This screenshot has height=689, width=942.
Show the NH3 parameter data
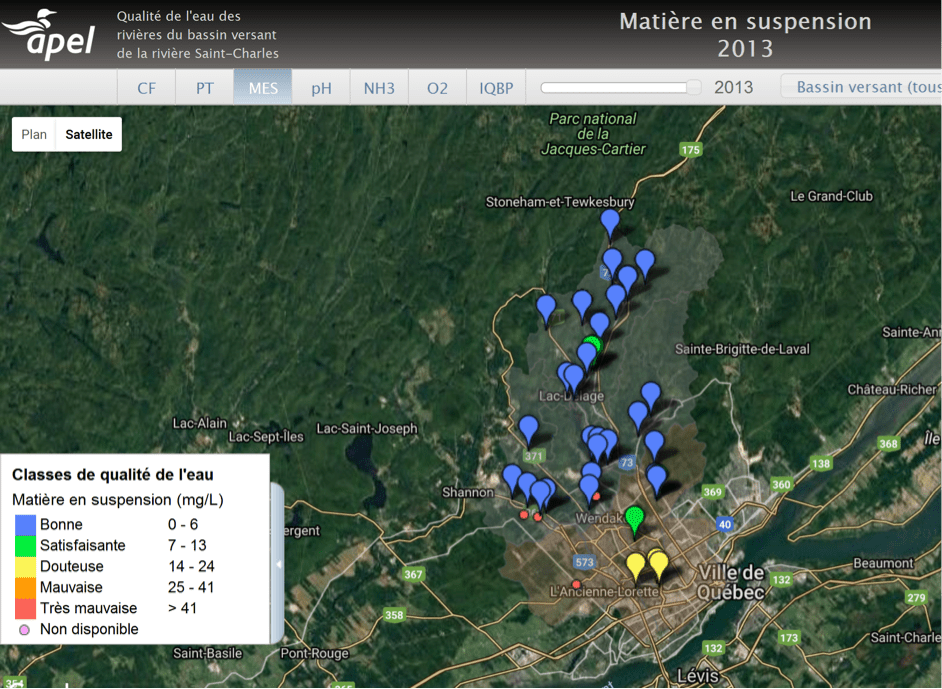click(x=379, y=88)
